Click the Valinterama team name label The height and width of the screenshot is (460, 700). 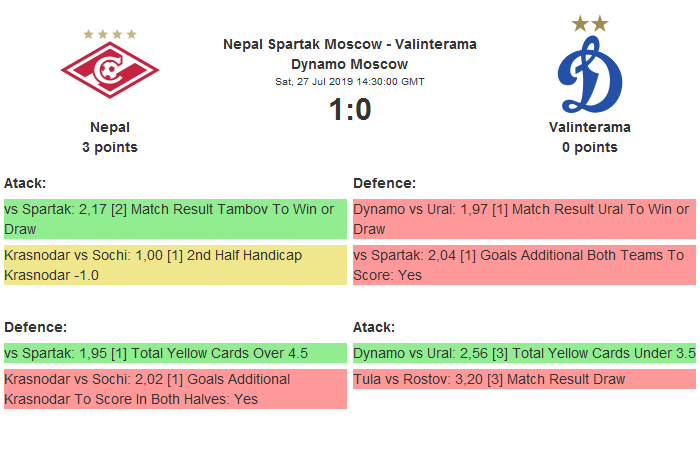(x=590, y=127)
